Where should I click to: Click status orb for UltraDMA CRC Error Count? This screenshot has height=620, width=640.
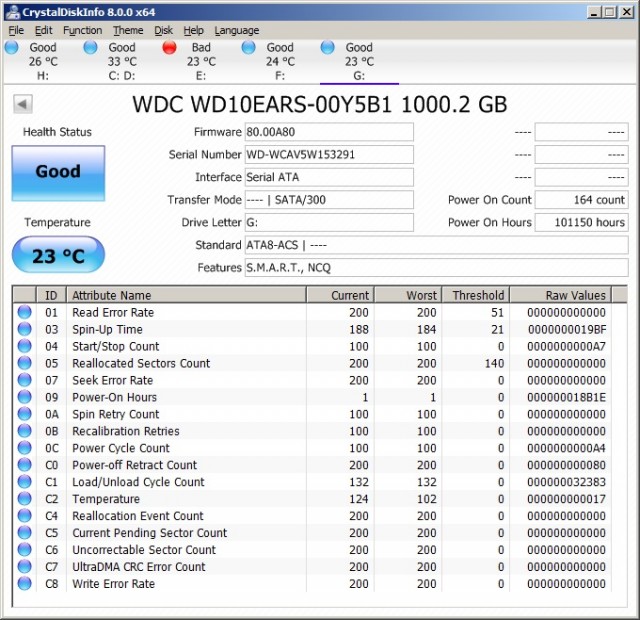(24, 566)
